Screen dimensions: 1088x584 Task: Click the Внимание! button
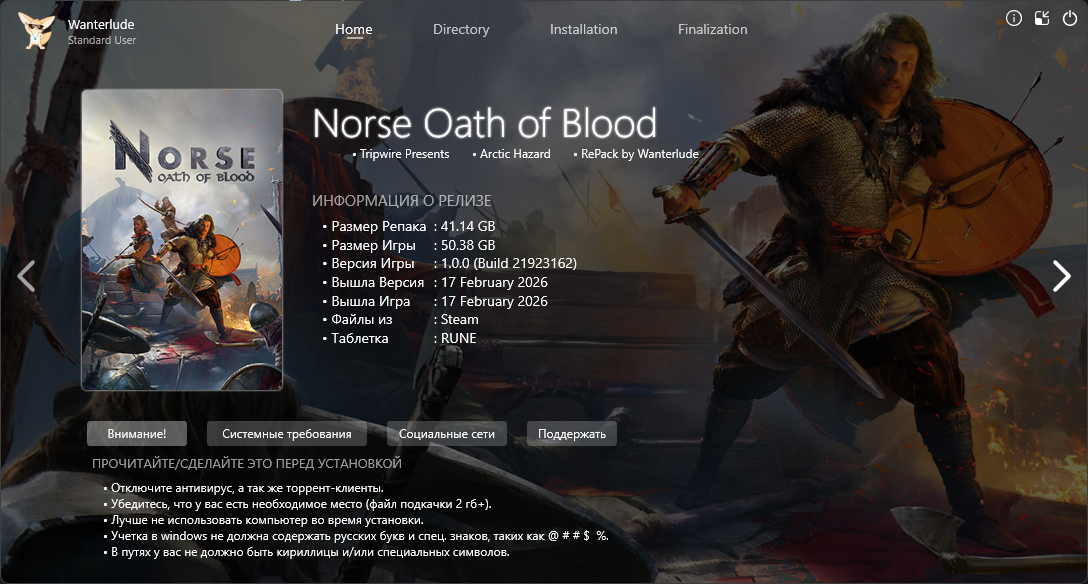point(137,433)
